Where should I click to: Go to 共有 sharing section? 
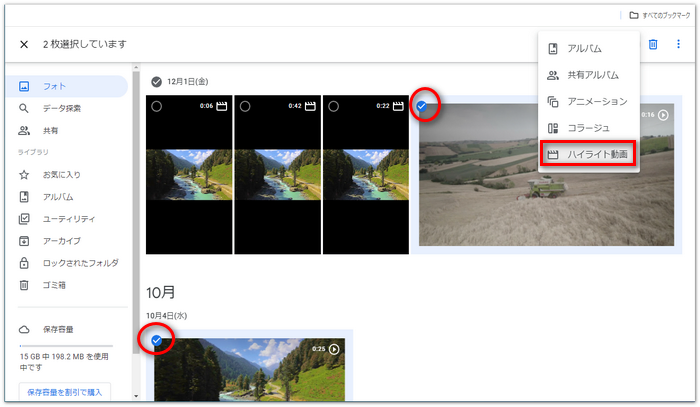(50, 131)
